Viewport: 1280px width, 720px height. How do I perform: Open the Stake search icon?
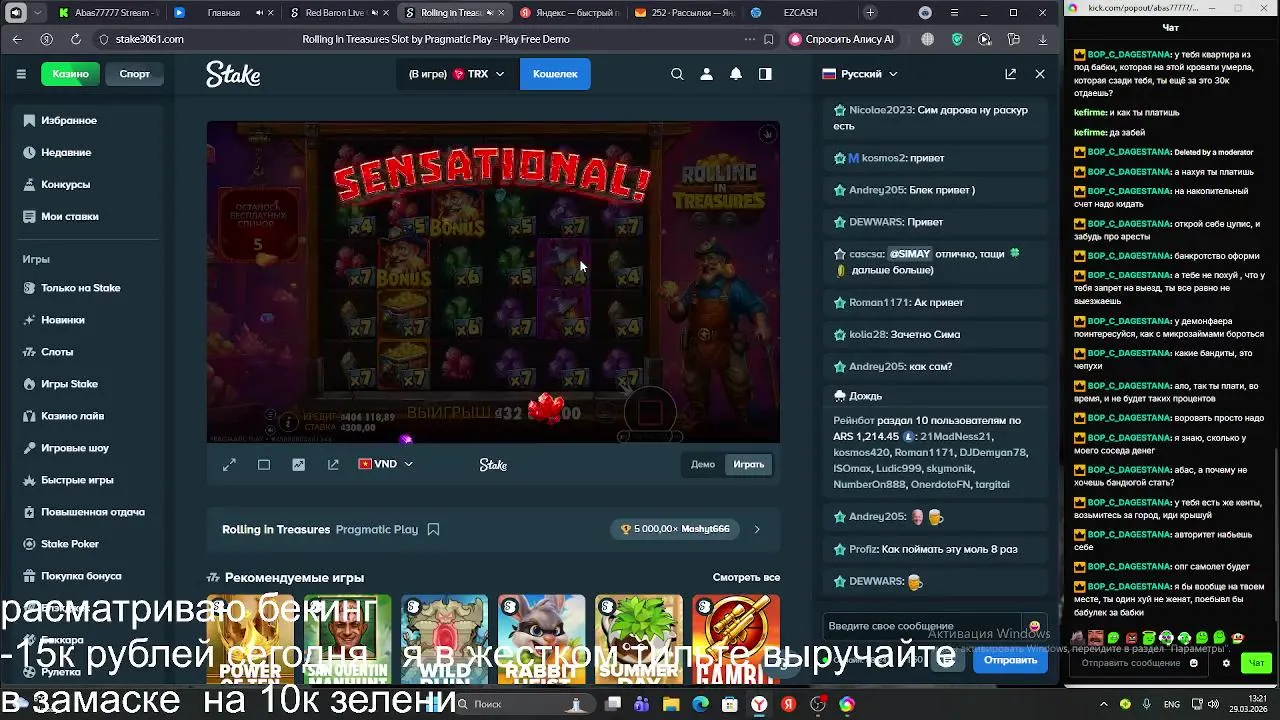point(677,74)
